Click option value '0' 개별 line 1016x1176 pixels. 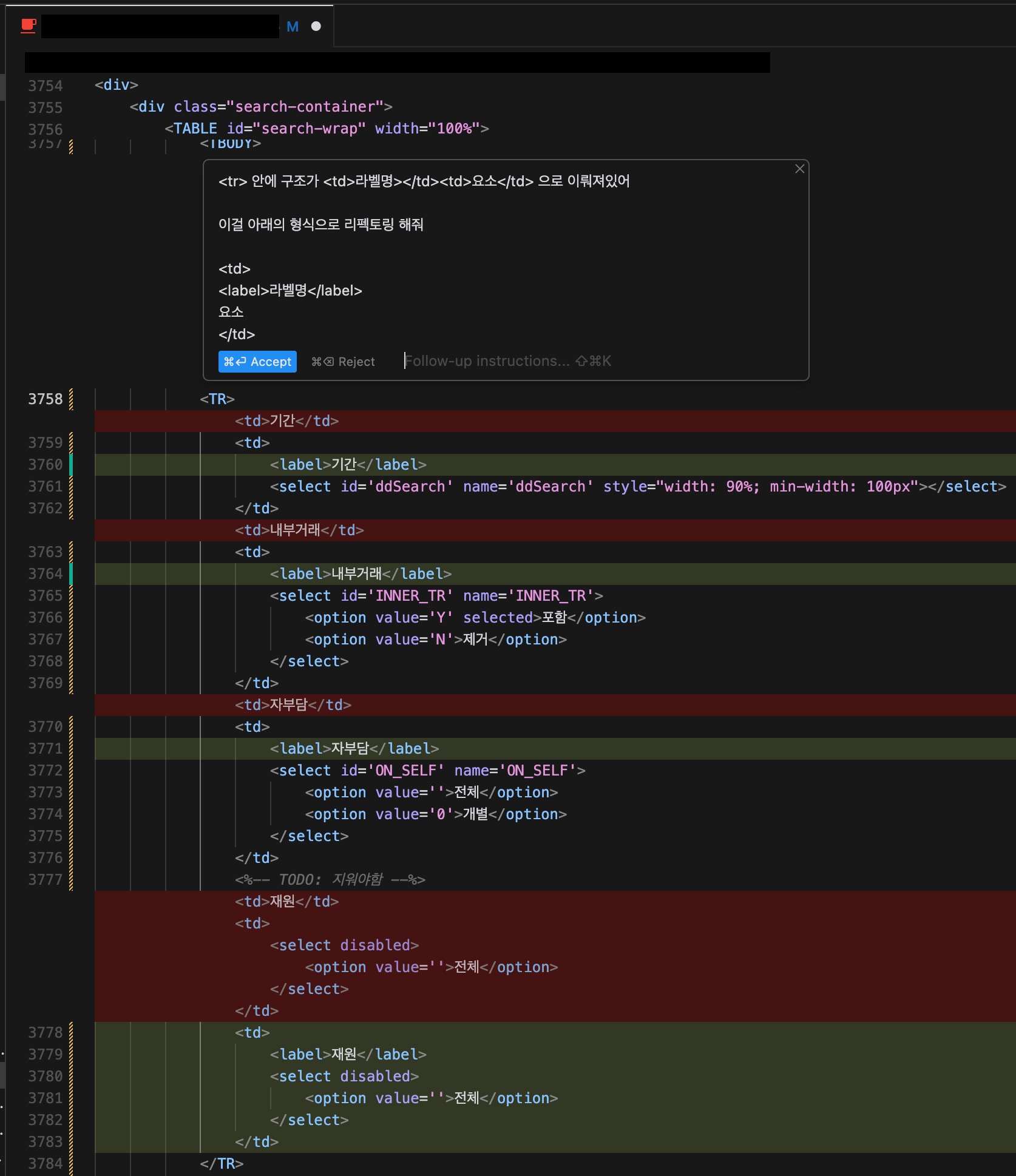436,814
